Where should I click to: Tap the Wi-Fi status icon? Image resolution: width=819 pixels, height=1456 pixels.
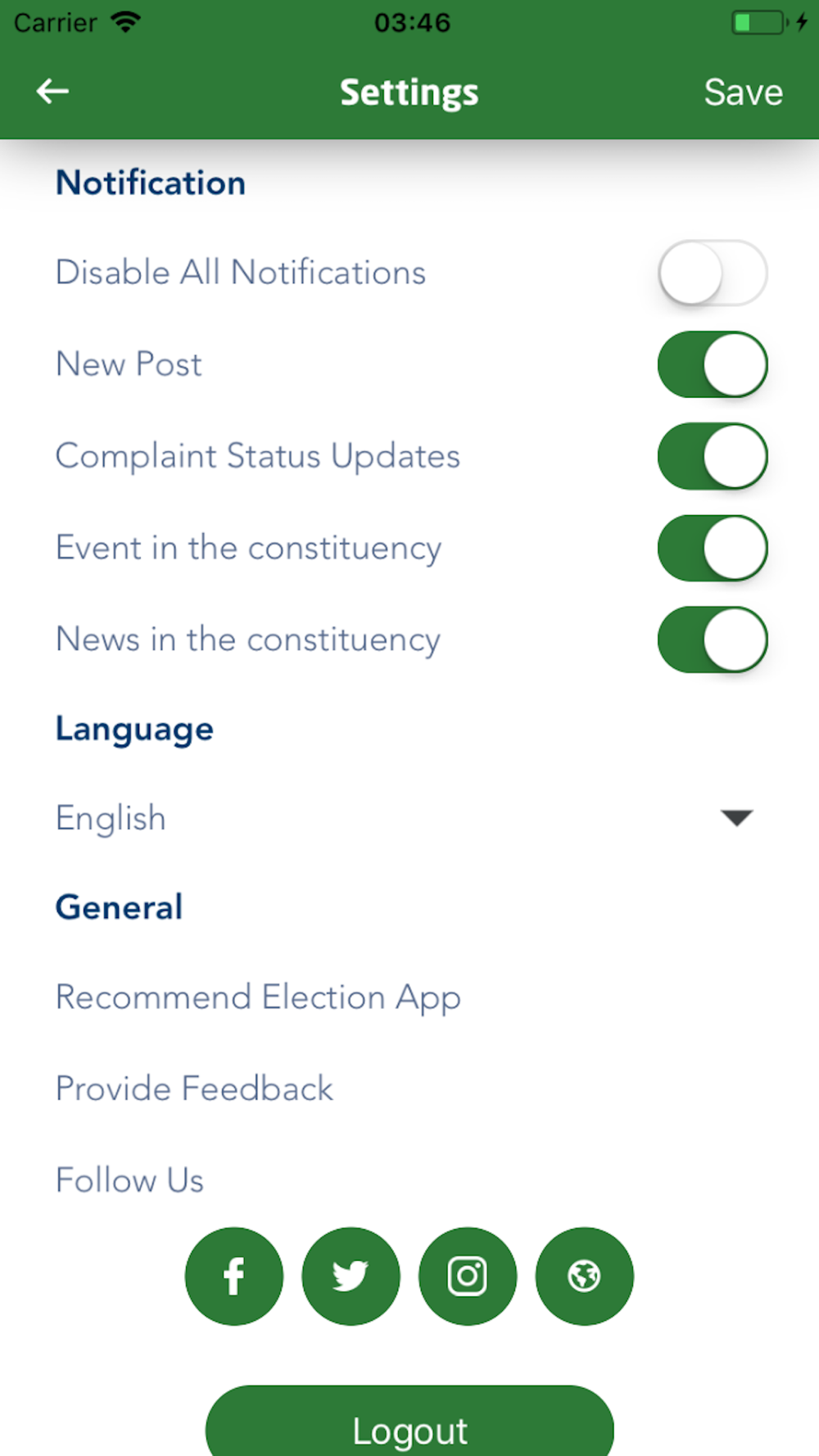click(125, 22)
